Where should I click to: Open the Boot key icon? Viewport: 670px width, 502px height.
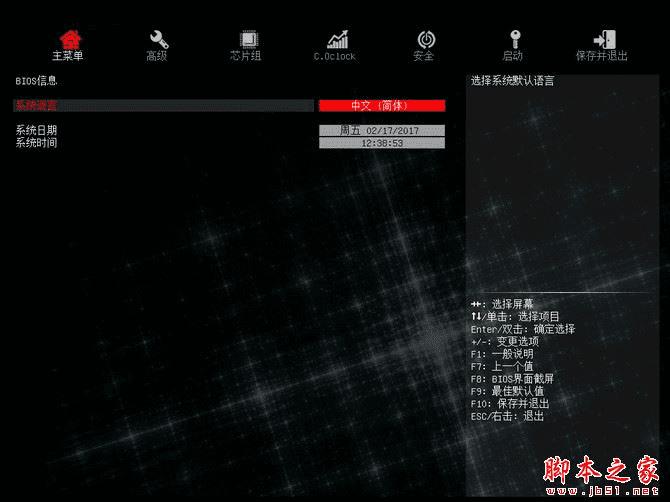pos(515,39)
